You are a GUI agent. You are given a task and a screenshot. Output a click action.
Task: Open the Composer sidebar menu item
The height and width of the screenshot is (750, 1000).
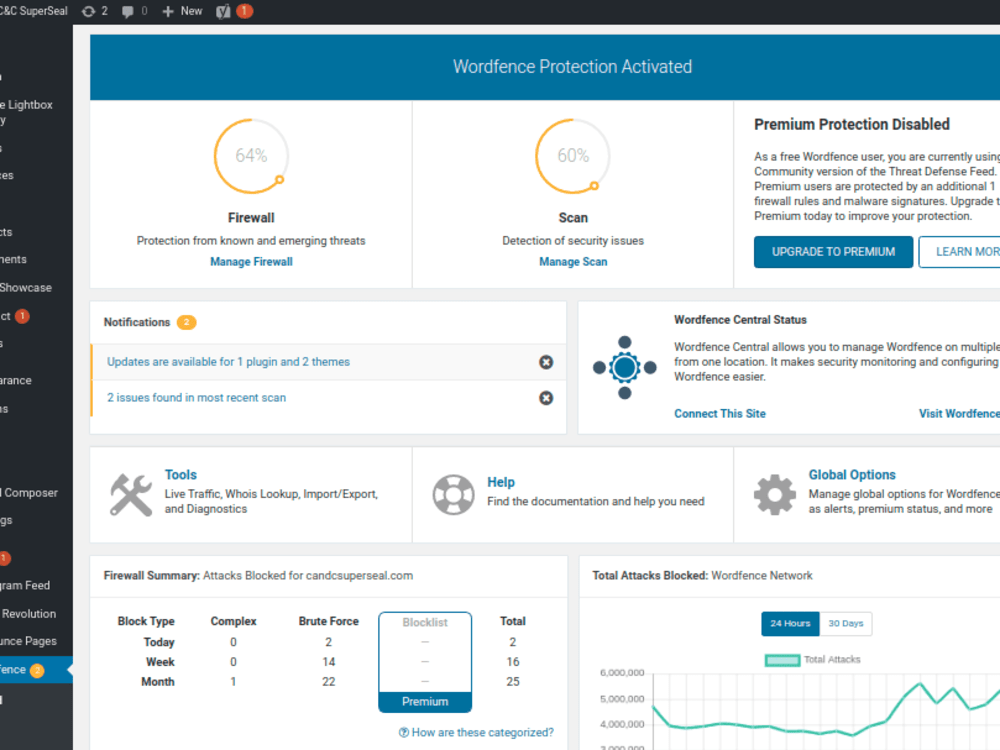point(29,492)
